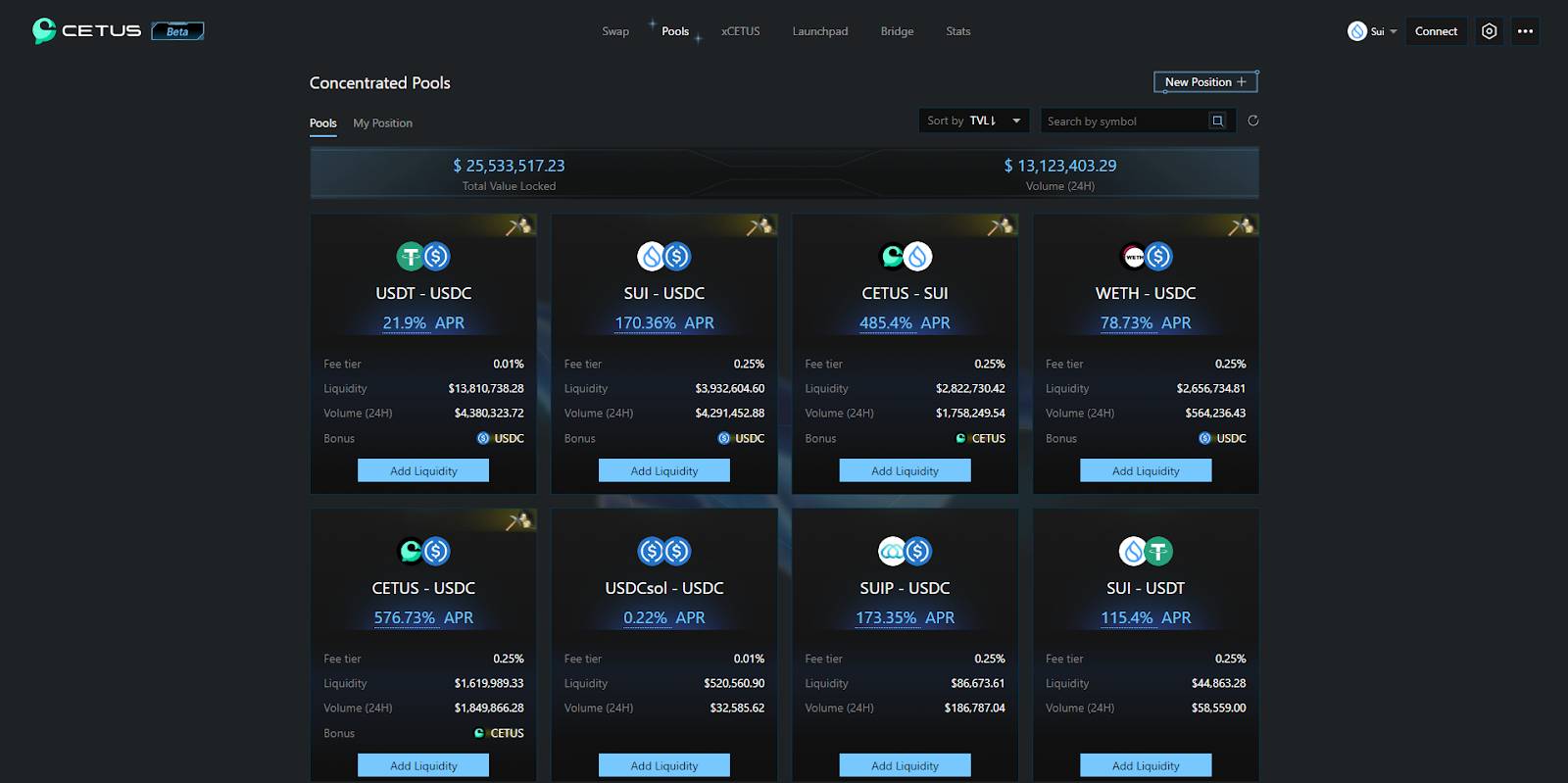Image resolution: width=1568 pixels, height=783 pixels.
Task: Click the mining pickaxe icon on USDT - USDC card
Action: [518, 226]
